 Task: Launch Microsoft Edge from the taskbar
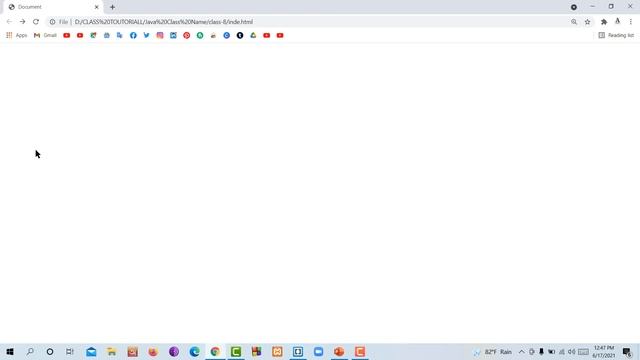[x=194, y=351]
